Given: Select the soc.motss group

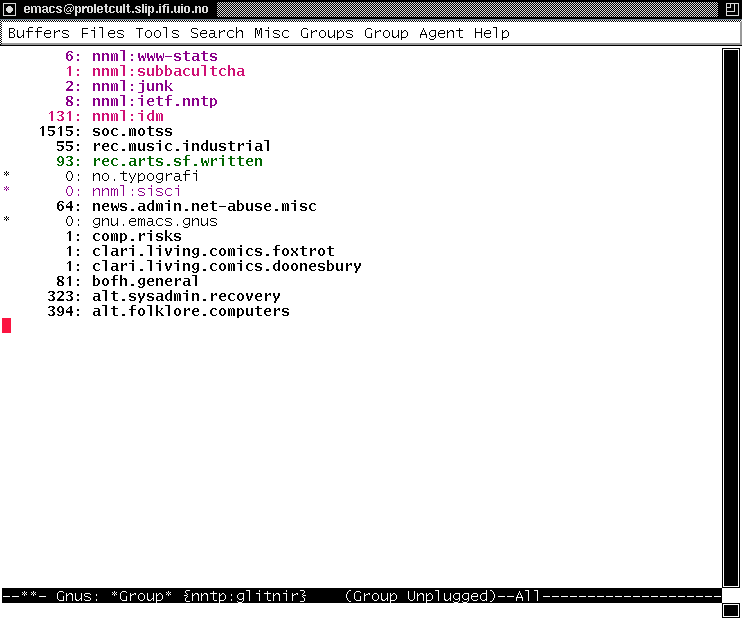Looking at the screenshot, I should coord(132,131).
